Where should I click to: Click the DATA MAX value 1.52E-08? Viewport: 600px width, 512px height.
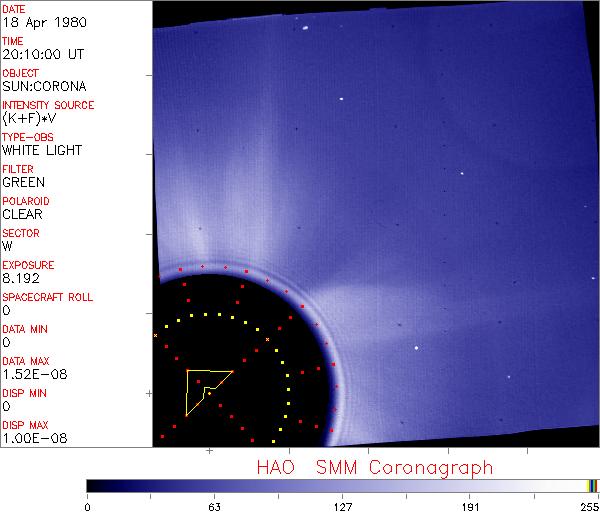tap(30, 374)
